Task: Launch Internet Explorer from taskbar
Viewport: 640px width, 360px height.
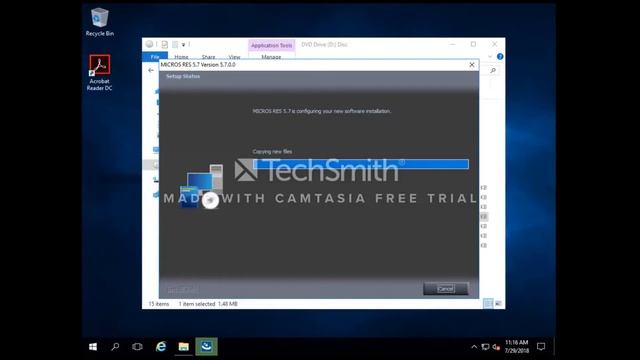Action: [x=161, y=347]
